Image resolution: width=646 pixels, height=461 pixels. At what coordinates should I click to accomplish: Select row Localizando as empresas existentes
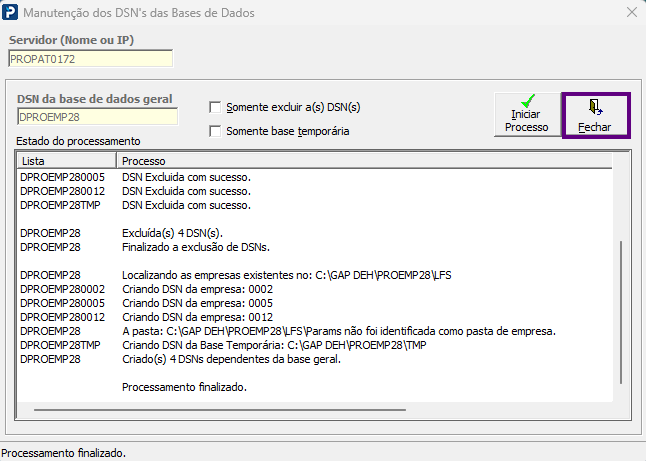(x=315, y=275)
